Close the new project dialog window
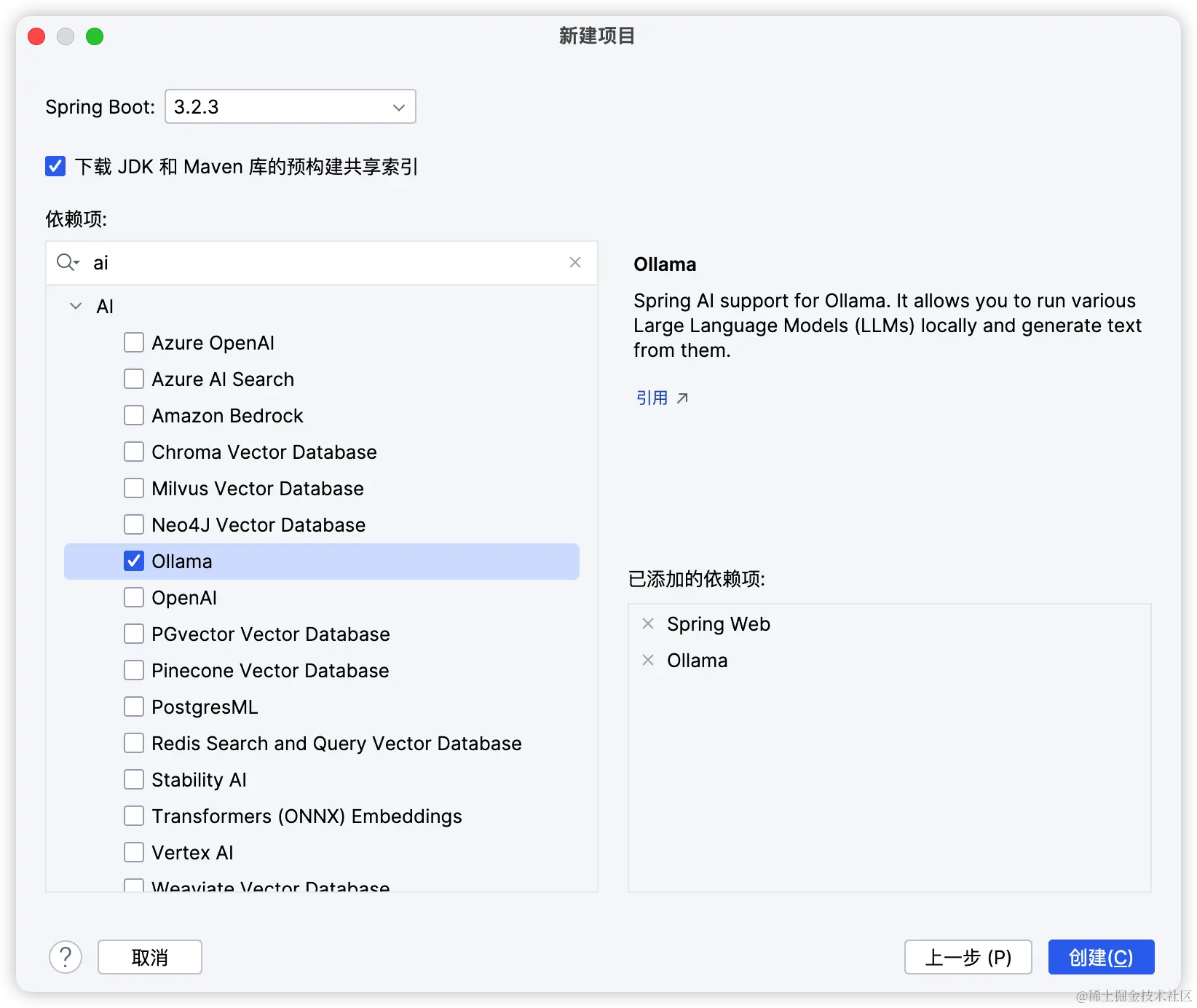The image size is (1197, 1008). coord(36,36)
